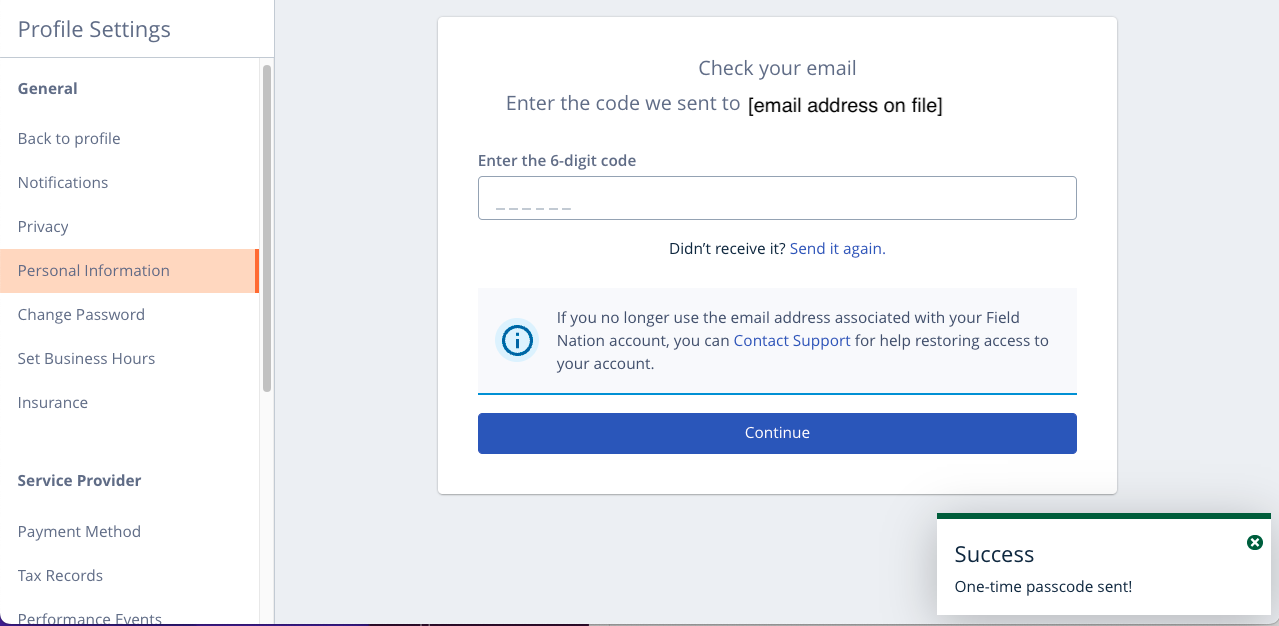Screen dimensions: 1279x626
Task: Go to Notifications settings
Action: pyautogui.click(x=62, y=182)
